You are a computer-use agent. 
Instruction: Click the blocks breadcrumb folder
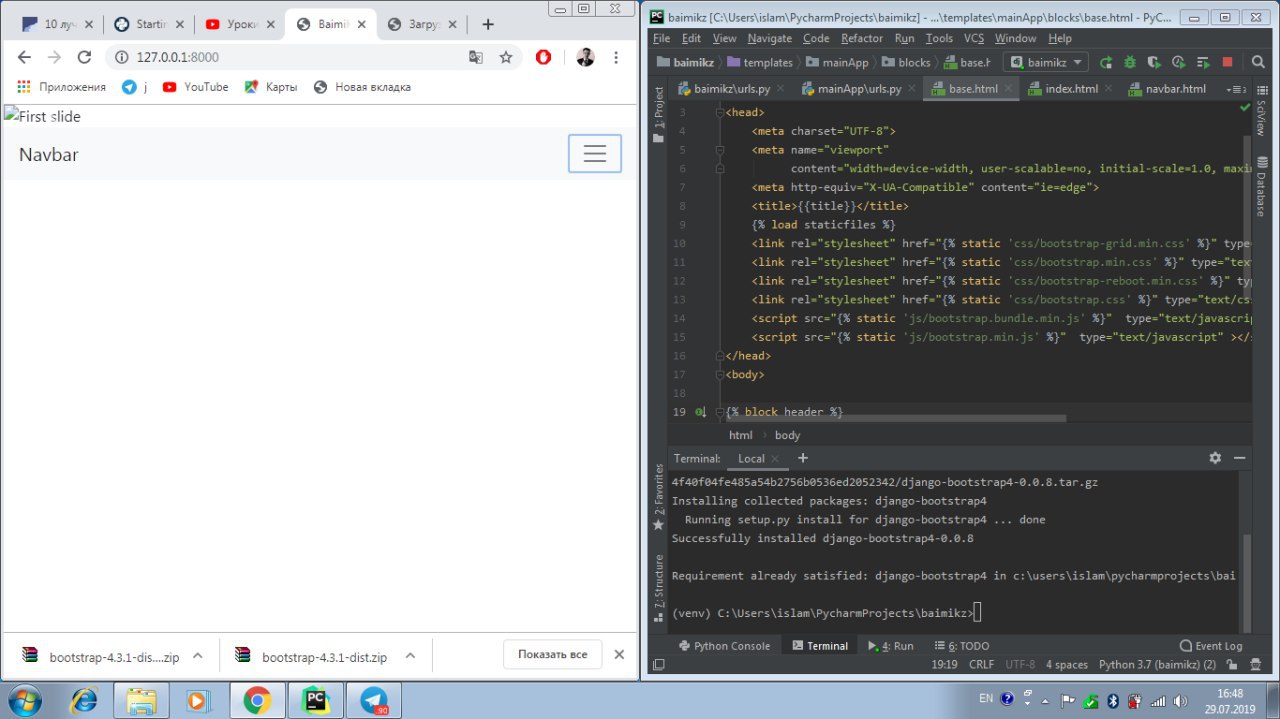[905, 62]
